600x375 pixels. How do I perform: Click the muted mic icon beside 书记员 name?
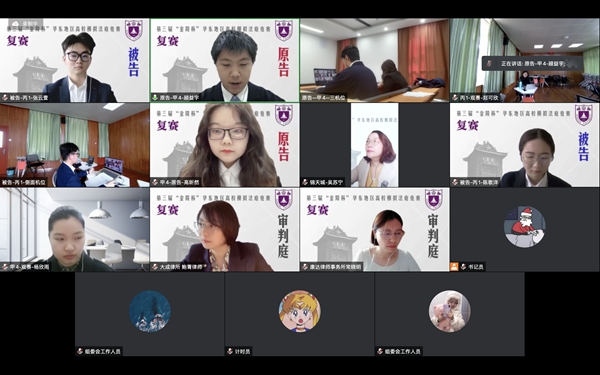pos(463,267)
